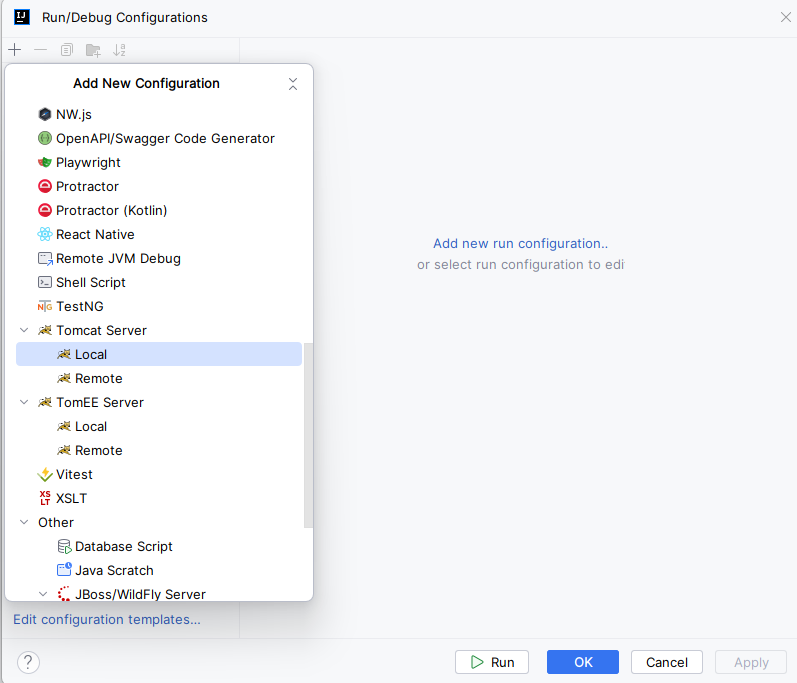Screen dimensions: 797x683
Task: Click the Apply button
Action: 751,662
